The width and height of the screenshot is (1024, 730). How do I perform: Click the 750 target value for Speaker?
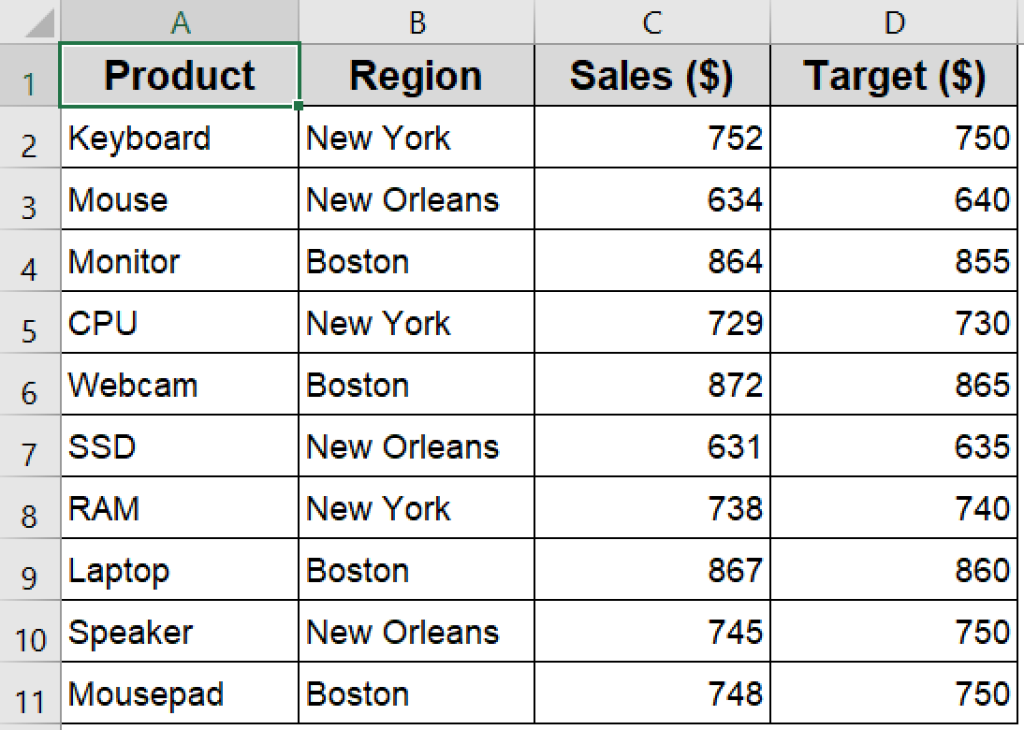click(x=893, y=631)
